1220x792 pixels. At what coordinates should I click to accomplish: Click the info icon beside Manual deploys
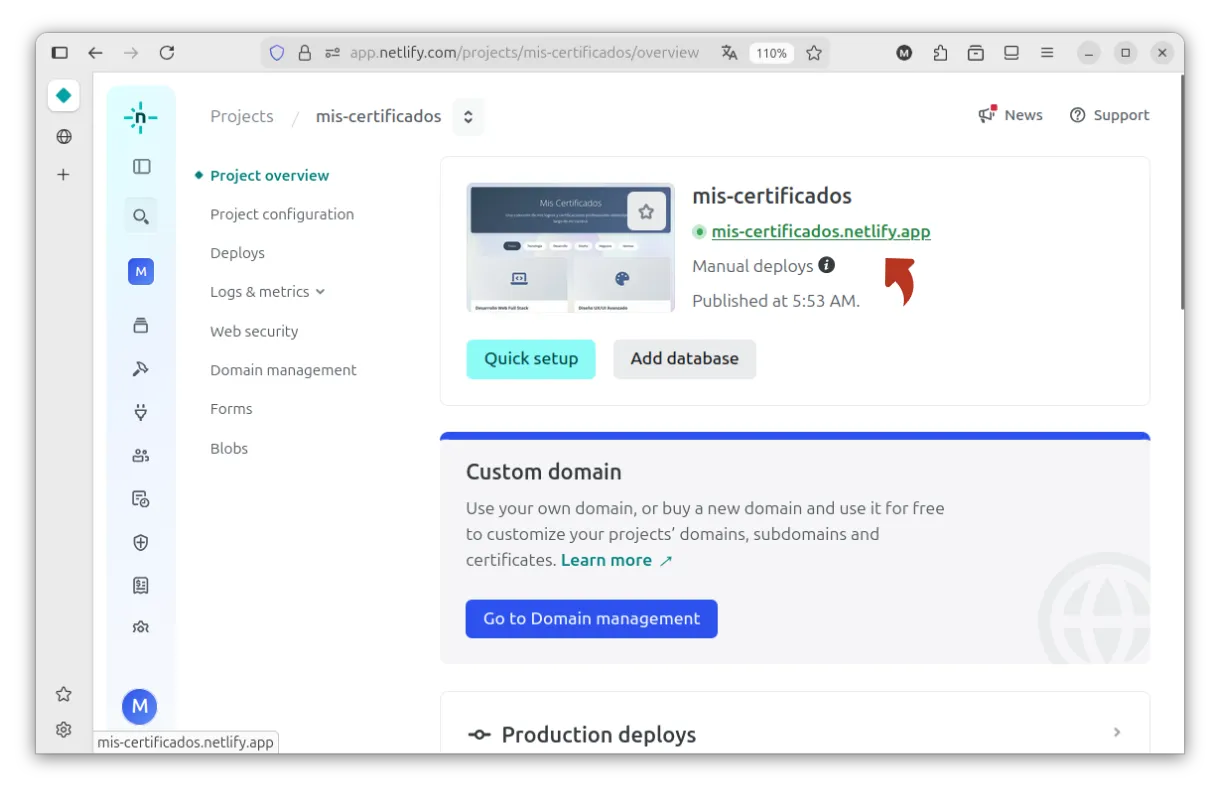827,265
